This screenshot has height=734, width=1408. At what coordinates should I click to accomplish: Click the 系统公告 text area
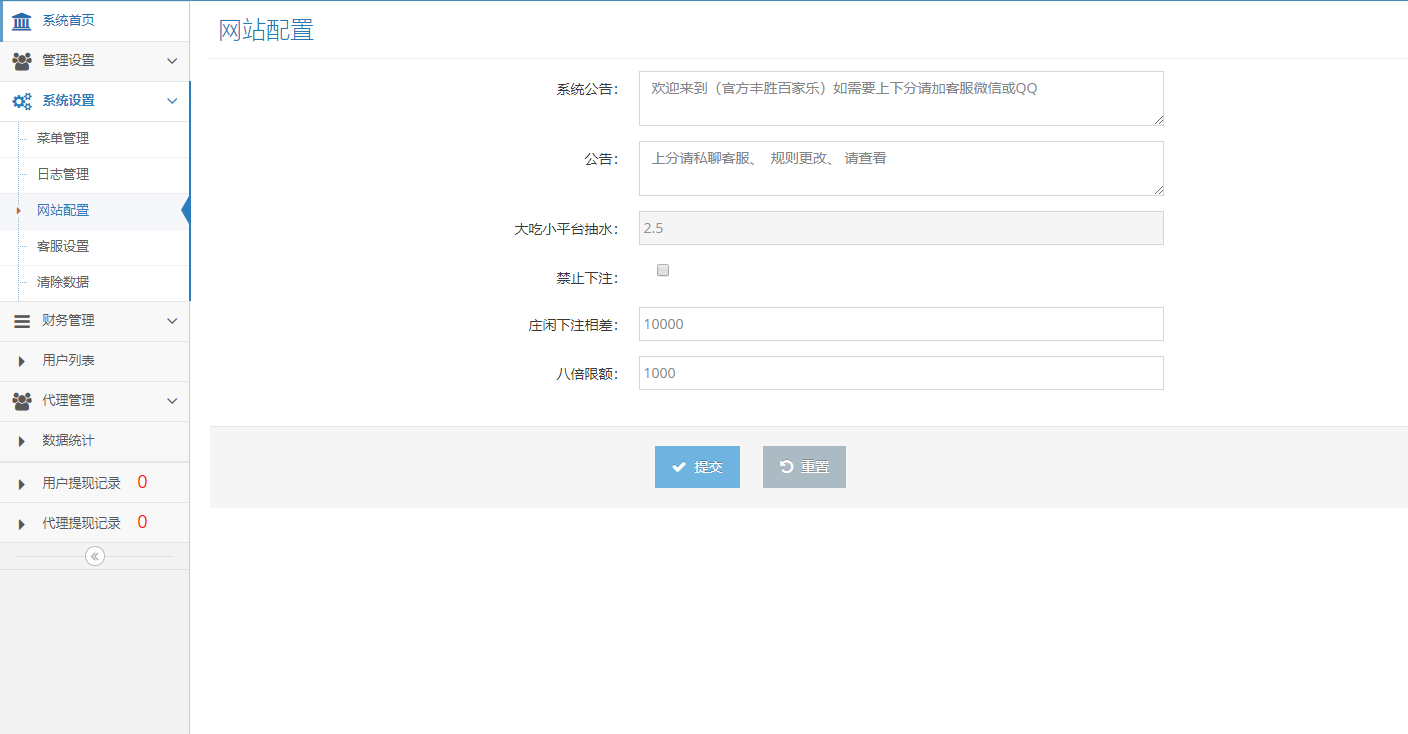pos(900,98)
